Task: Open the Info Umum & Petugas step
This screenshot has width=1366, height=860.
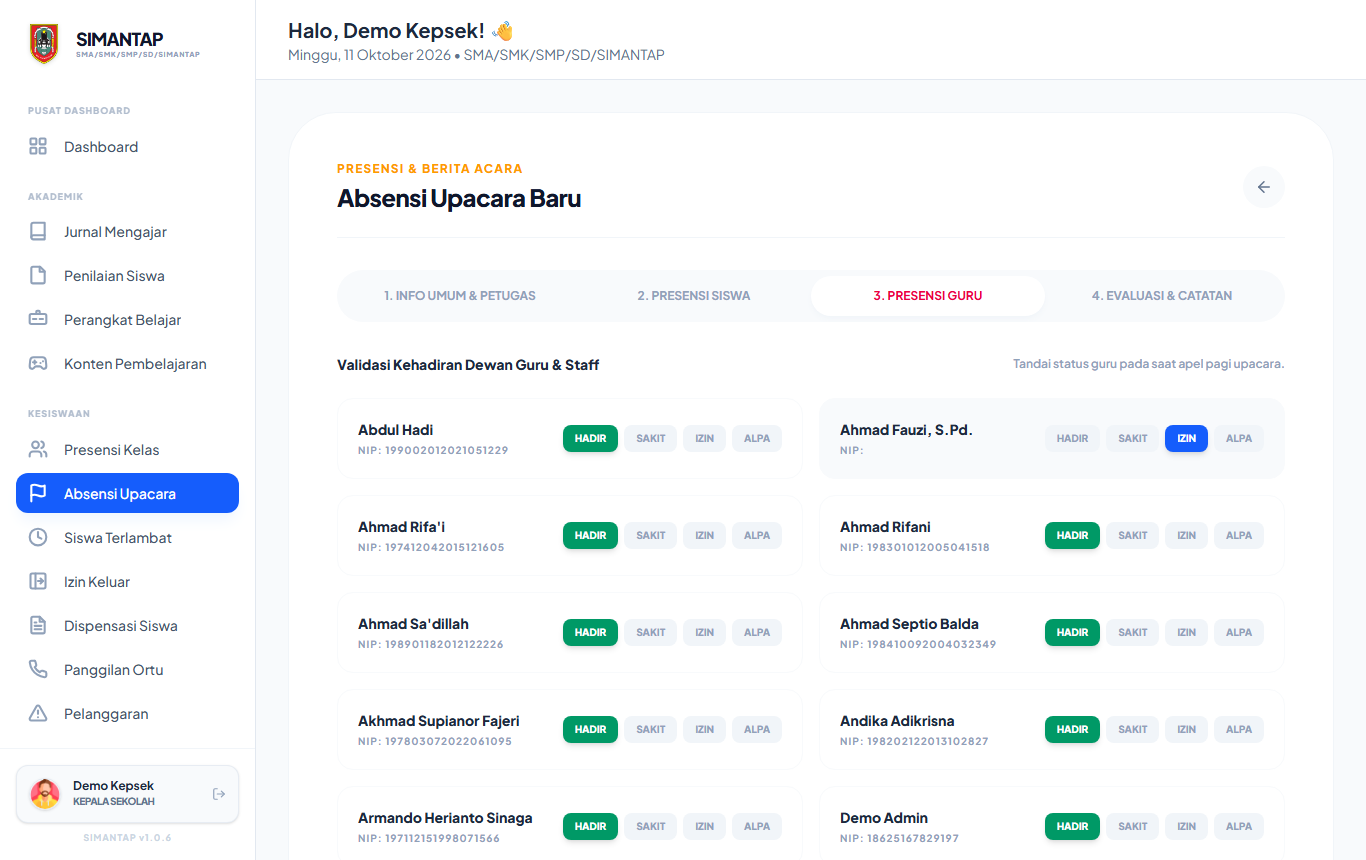Action: point(460,296)
